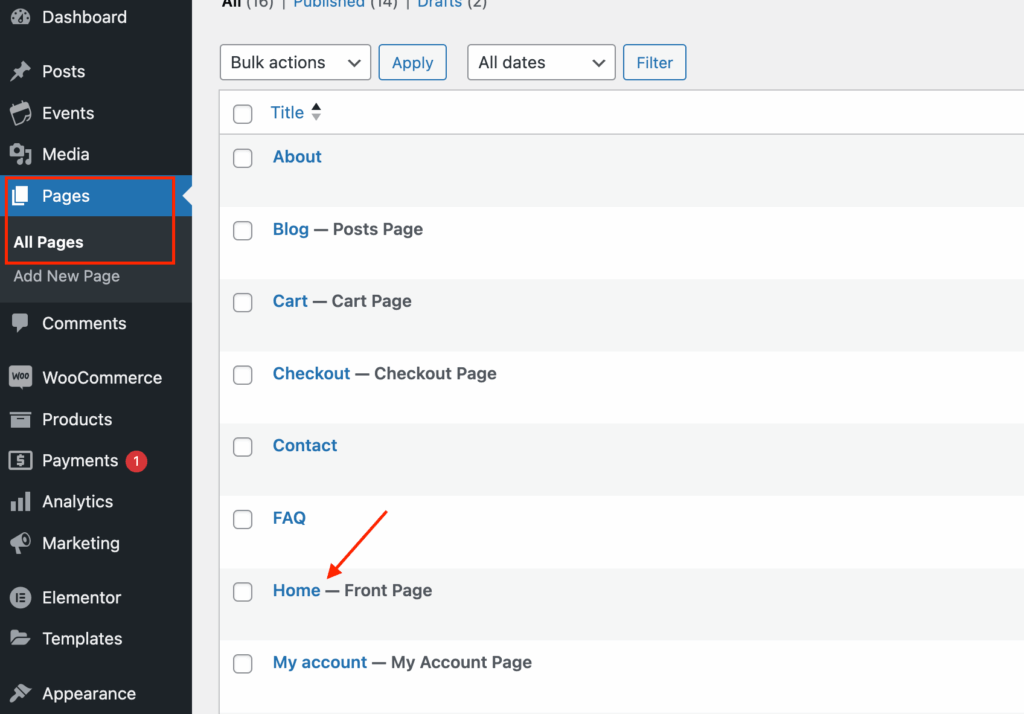Open Dashboard in the sidebar menu

point(84,17)
